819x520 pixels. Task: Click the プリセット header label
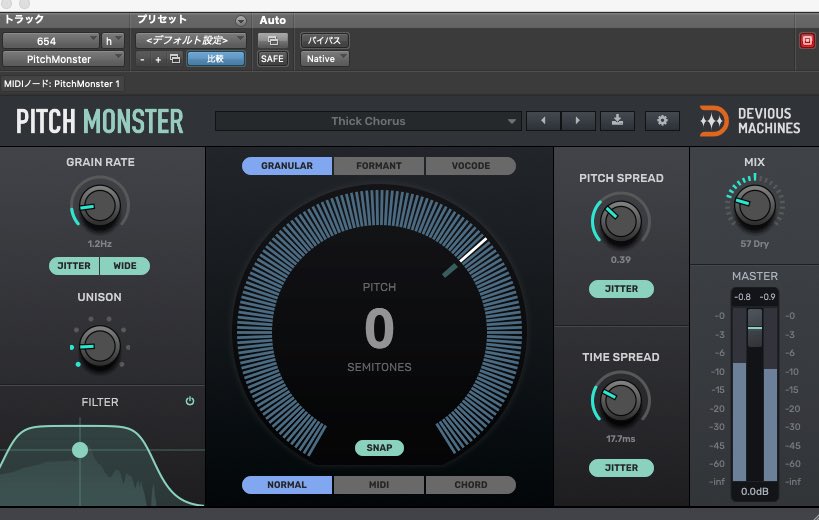161,19
